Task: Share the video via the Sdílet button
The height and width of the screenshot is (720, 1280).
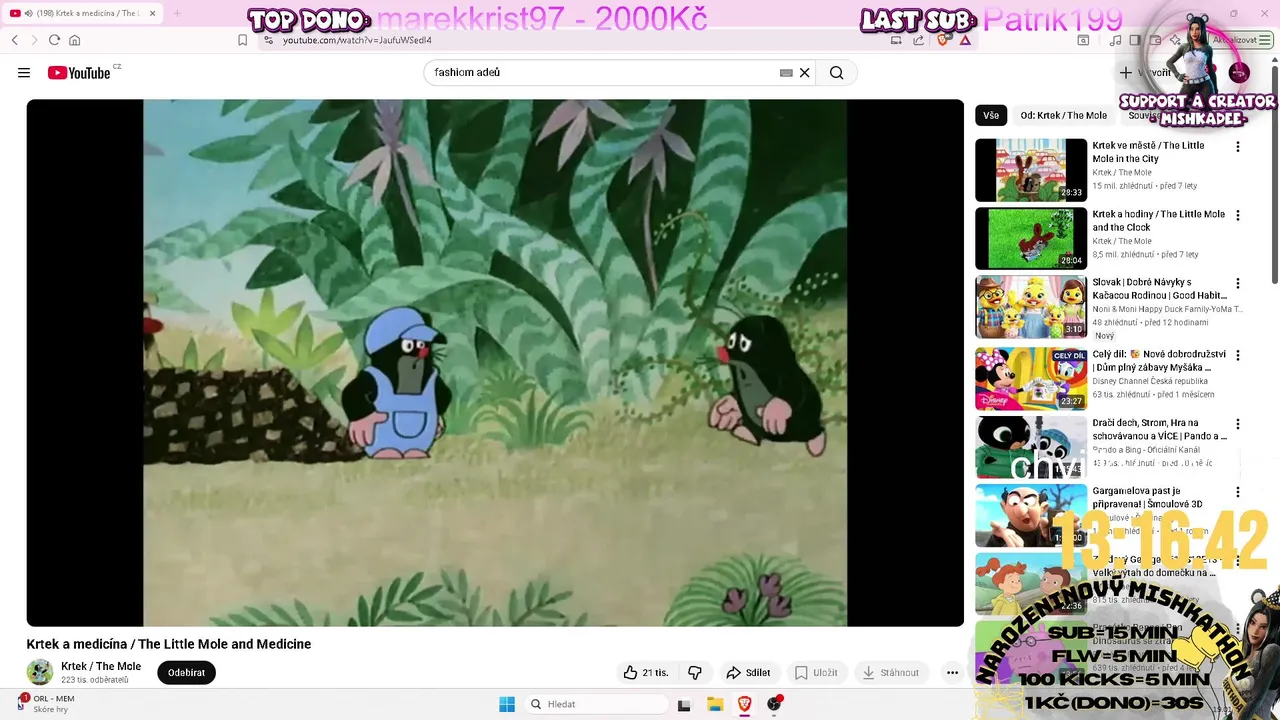Action: click(x=748, y=673)
